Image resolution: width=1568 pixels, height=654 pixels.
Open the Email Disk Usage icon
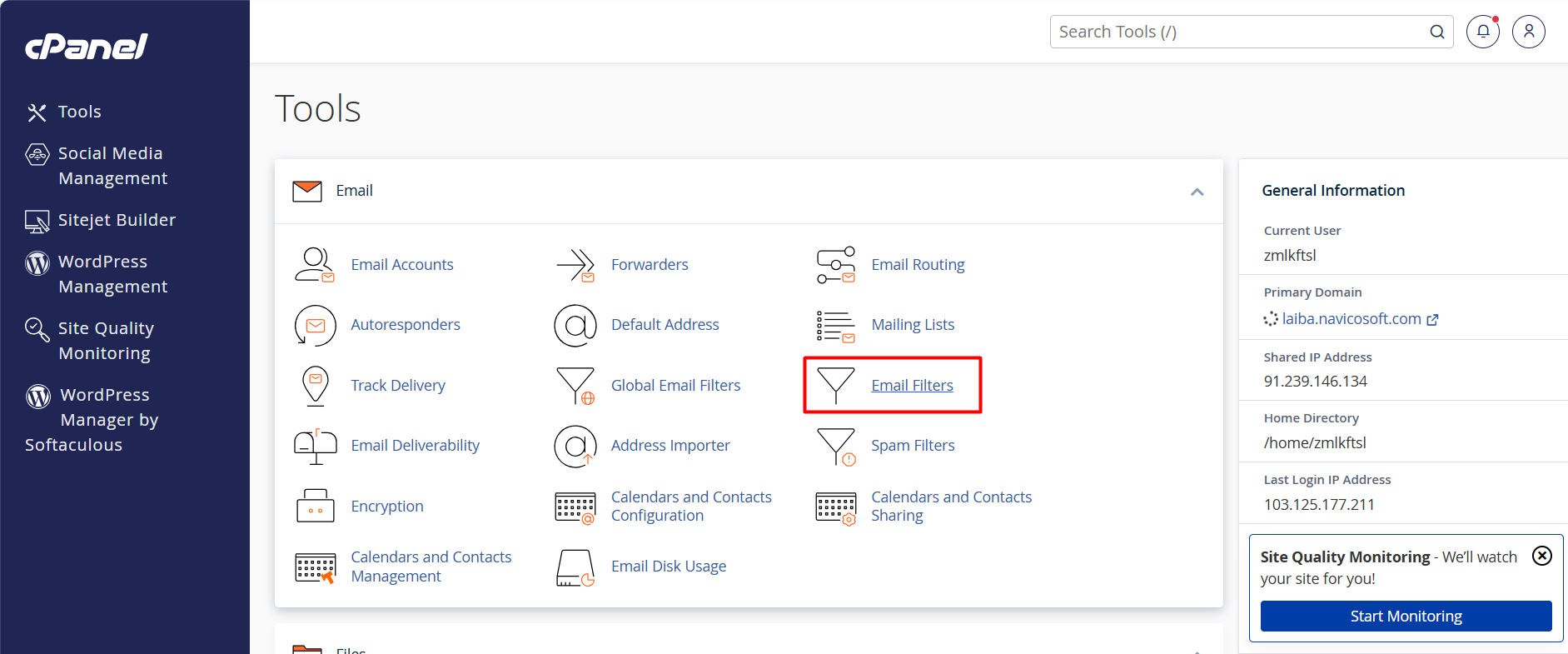pyautogui.click(x=575, y=567)
